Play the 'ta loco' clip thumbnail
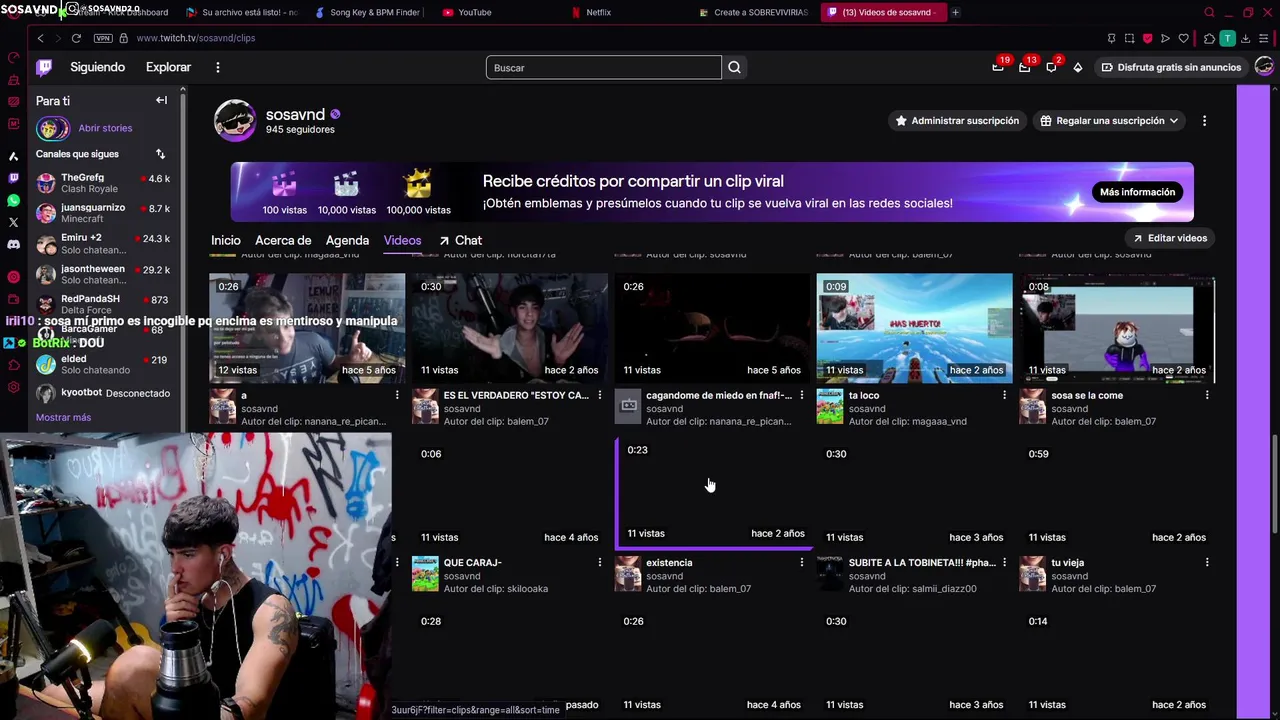 pos(914,328)
